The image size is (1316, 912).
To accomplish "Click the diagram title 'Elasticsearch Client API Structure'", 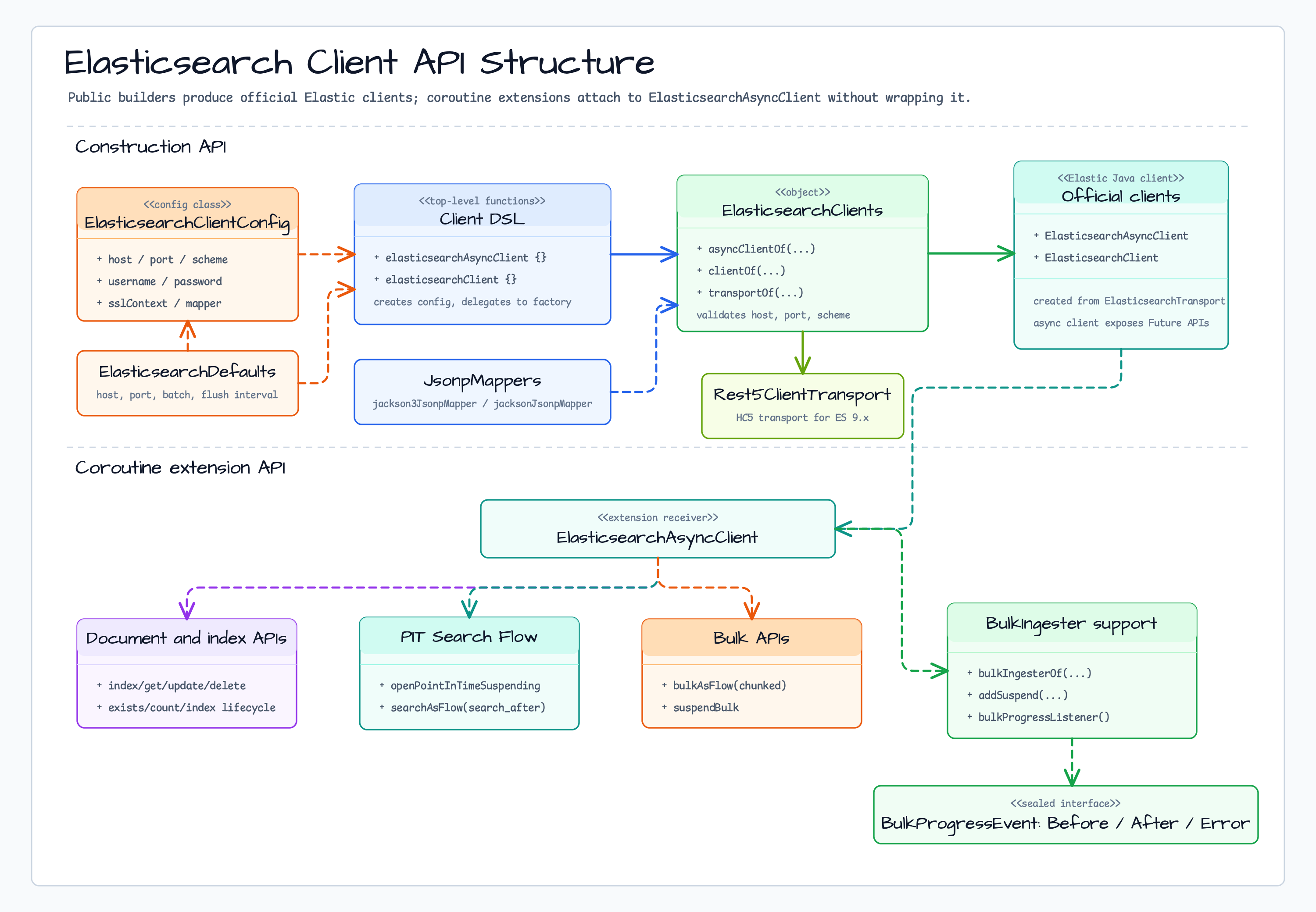I will coord(359,62).
